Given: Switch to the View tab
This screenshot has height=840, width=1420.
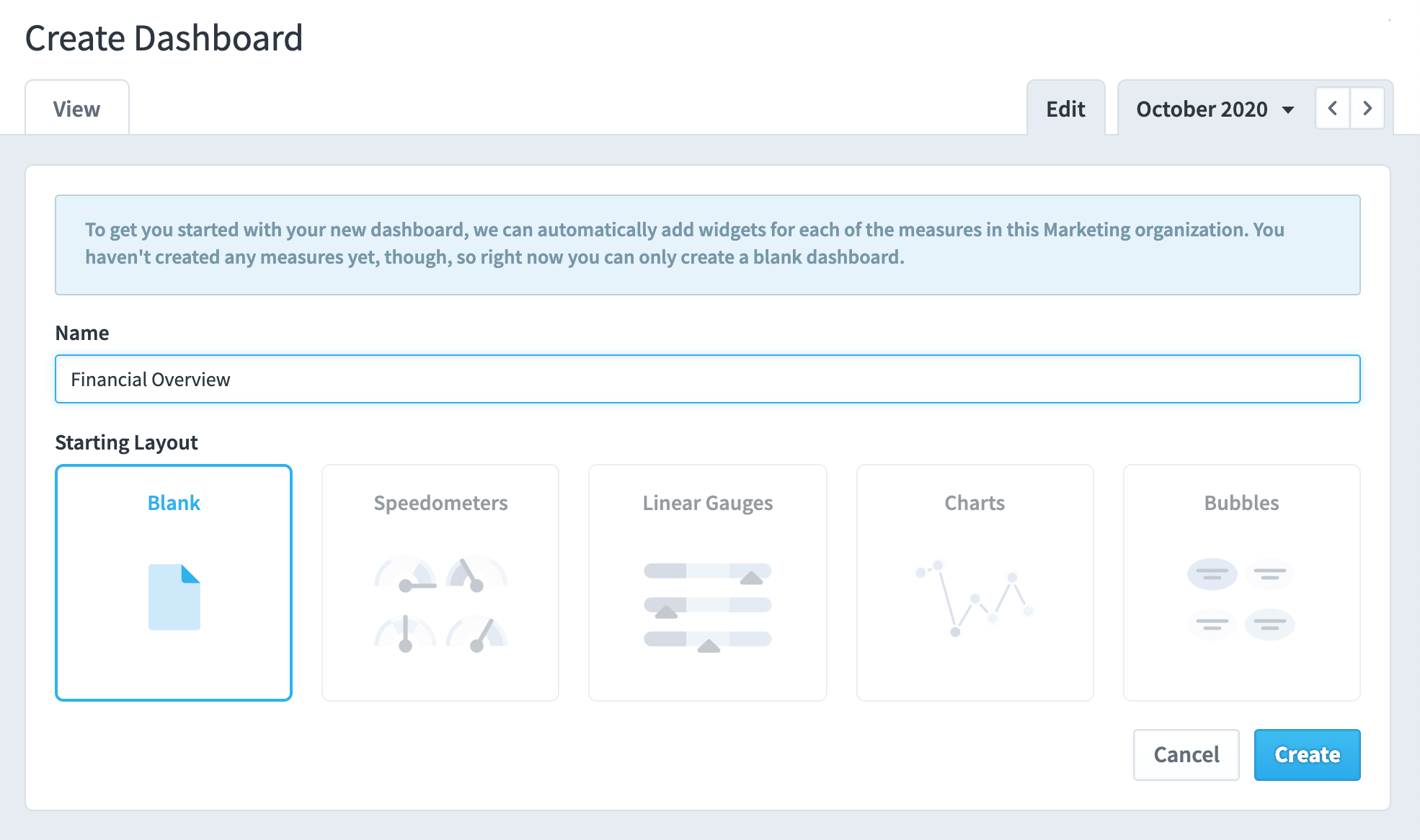Looking at the screenshot, I should (x=77, y=108).
